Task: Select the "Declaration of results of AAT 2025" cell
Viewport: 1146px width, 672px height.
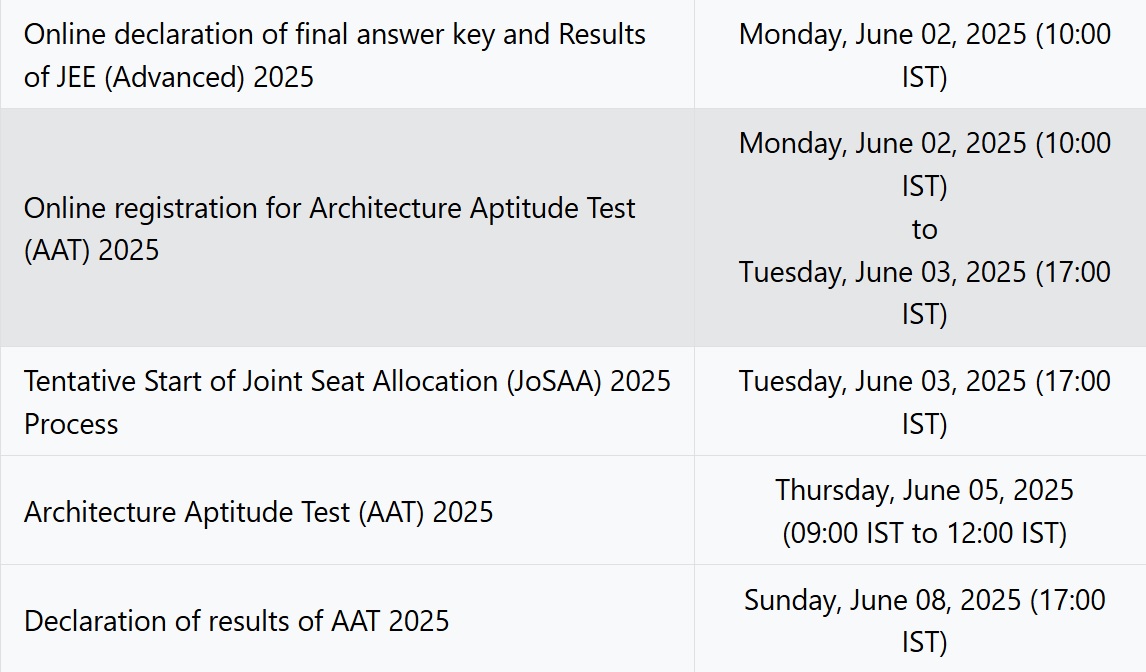Action: [237, 621]
